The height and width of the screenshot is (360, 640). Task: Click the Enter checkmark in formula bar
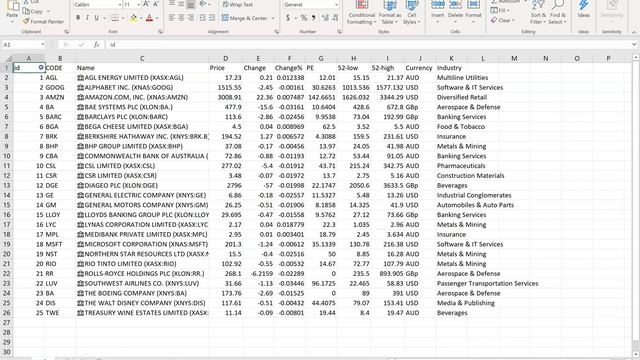coord(81,44)
